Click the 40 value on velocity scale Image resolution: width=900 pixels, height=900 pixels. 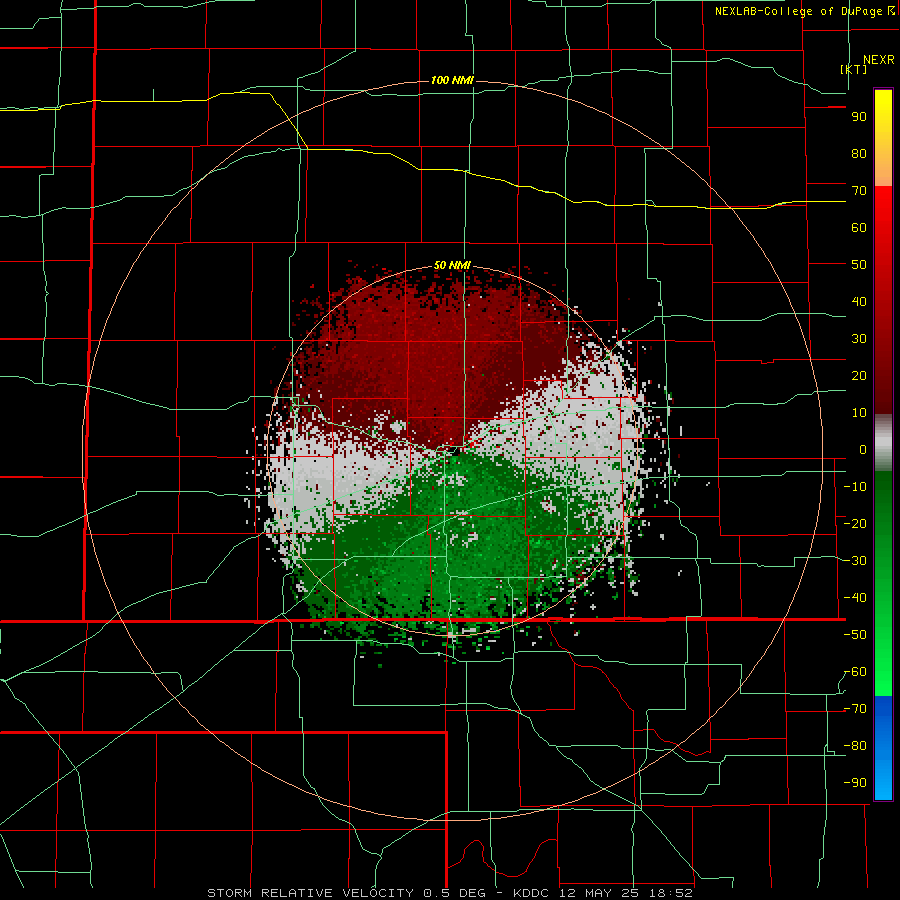pos(859,301)
